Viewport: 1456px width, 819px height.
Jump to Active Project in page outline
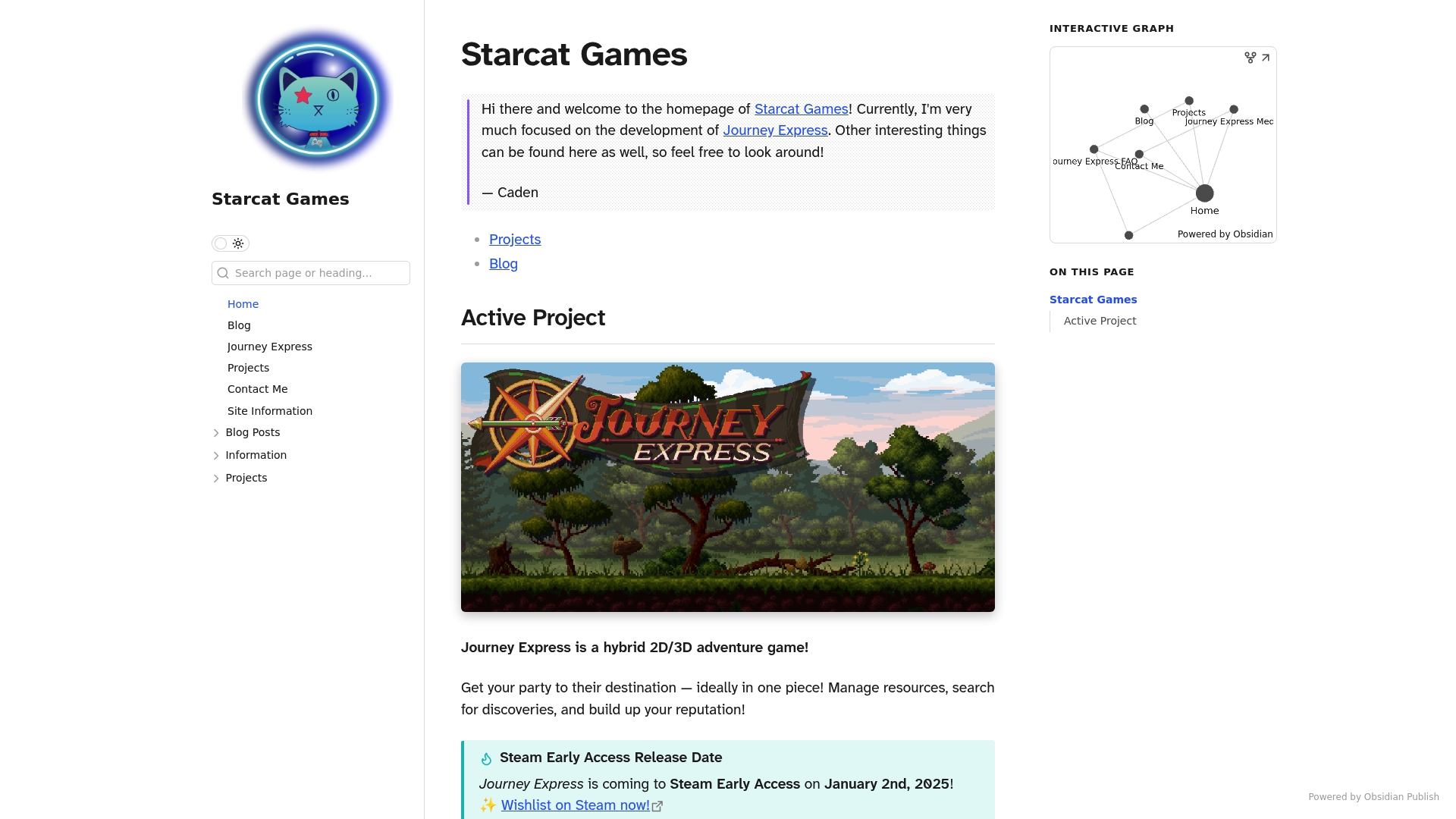coord(1100,321)
